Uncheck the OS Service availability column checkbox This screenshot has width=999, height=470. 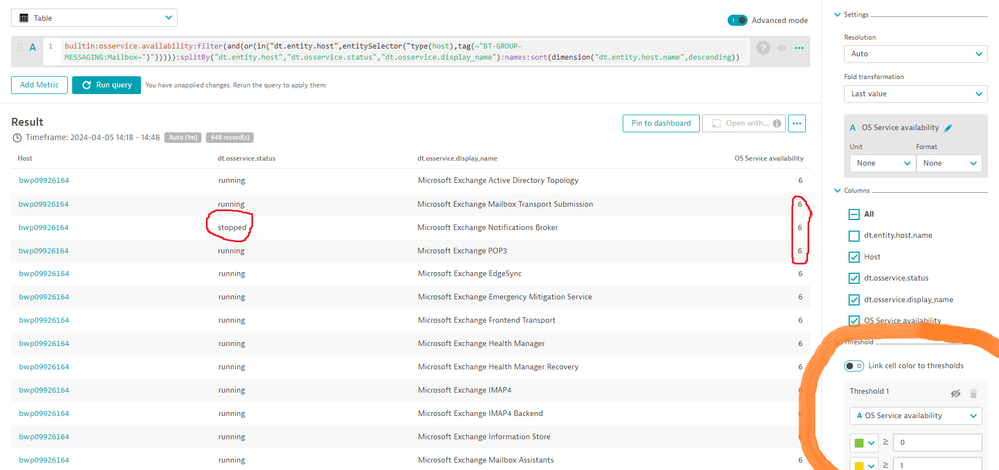click(x=854, y=320)
